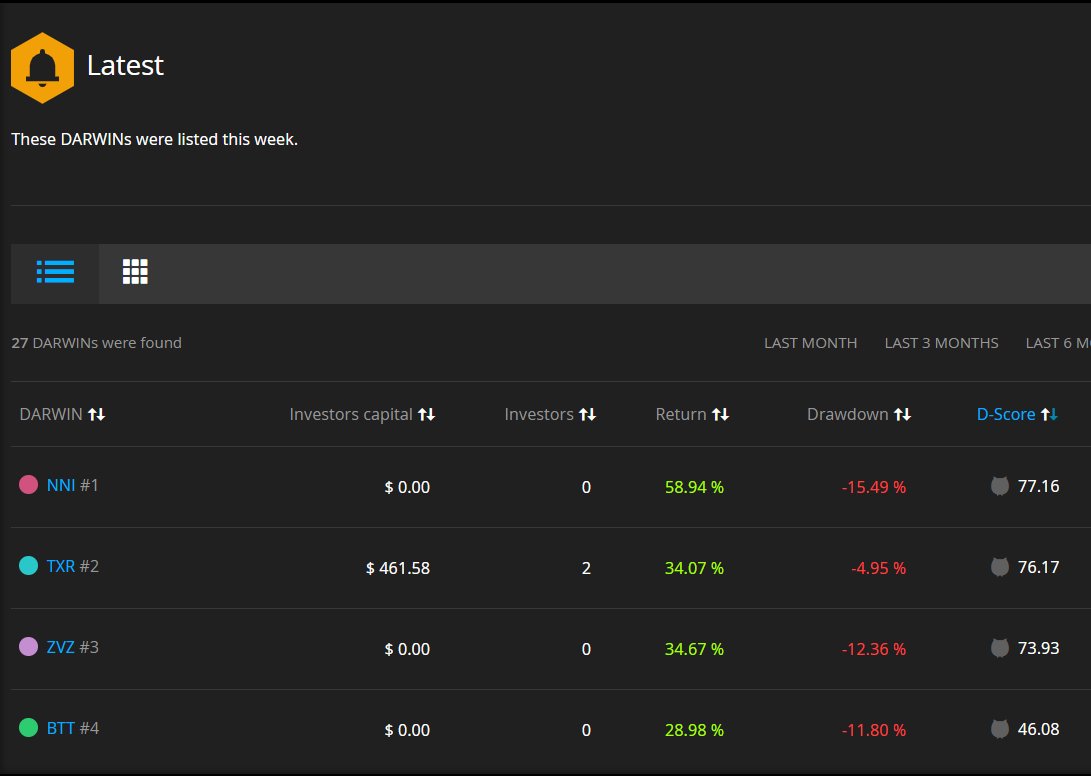
Task: Click the 27 DARWINs were found text
Action: point(97,343)
